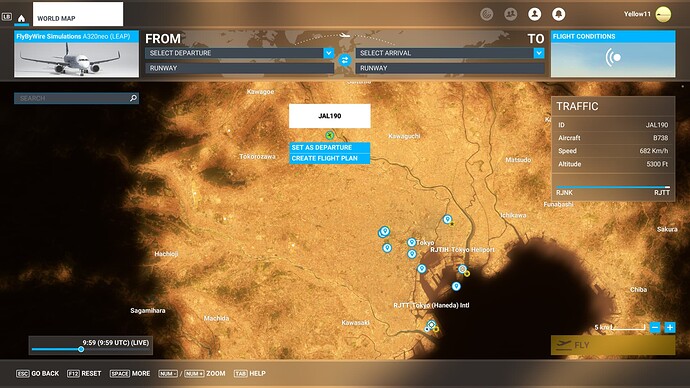Zoom in the map with plus button

(670, 327)
